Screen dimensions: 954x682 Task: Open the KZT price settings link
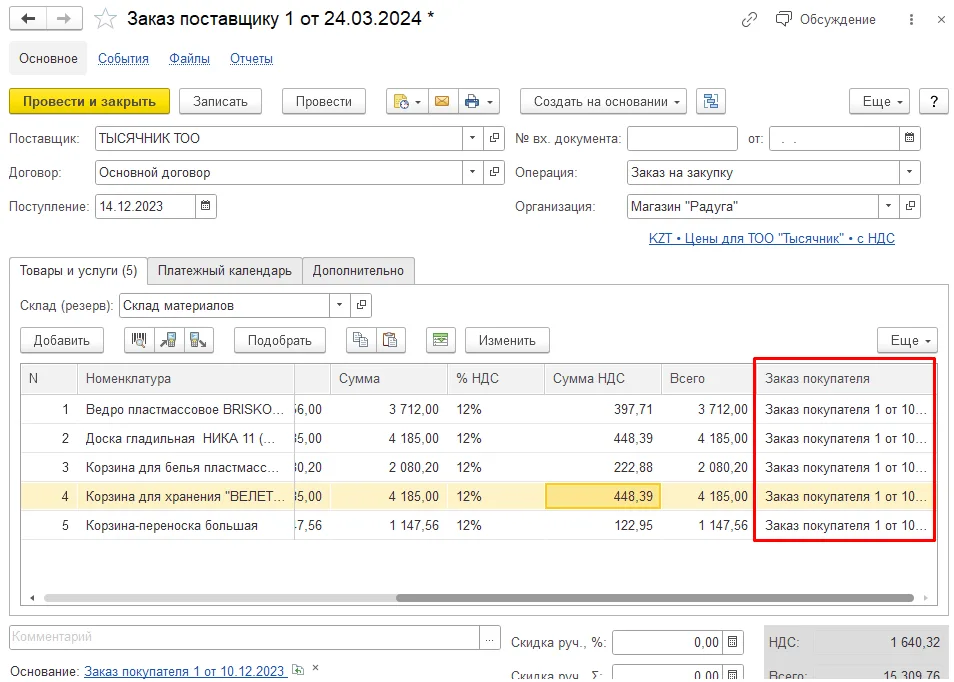[771, 238]
